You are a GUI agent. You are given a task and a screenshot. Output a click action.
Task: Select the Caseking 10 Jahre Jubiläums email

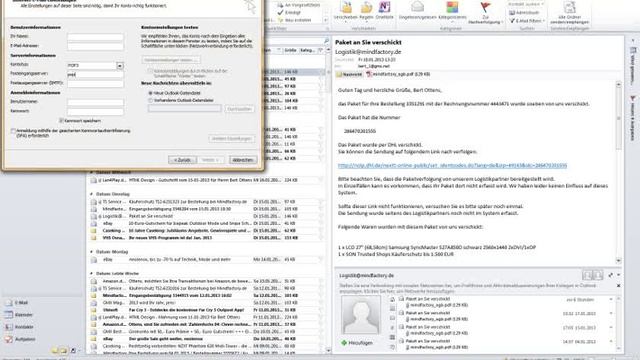(x=207, y=231)
